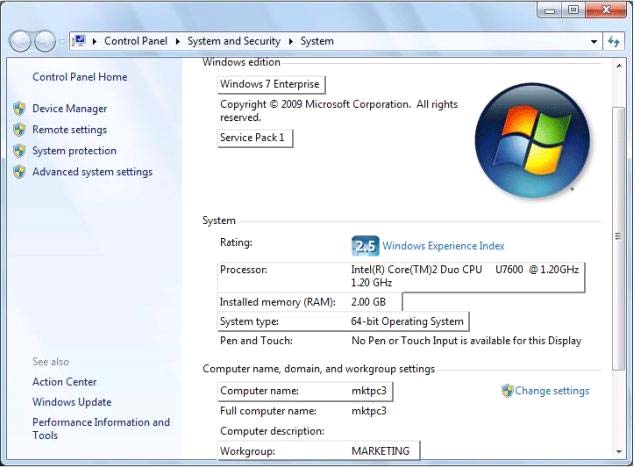Click MARKETING workgroup value

tap(380, 451)
